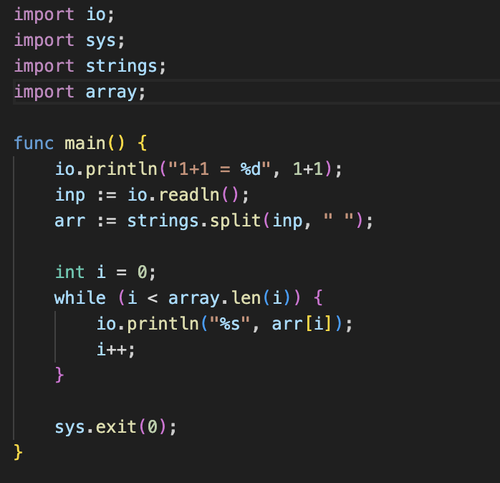Click the "import strings;" line
Image resolution: width=500 pixels, height=483 pixels.
pos(90,66)
